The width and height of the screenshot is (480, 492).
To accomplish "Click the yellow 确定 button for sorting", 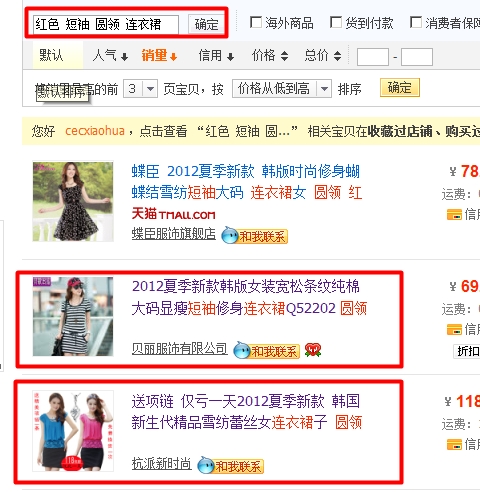I will pos(400,88).
